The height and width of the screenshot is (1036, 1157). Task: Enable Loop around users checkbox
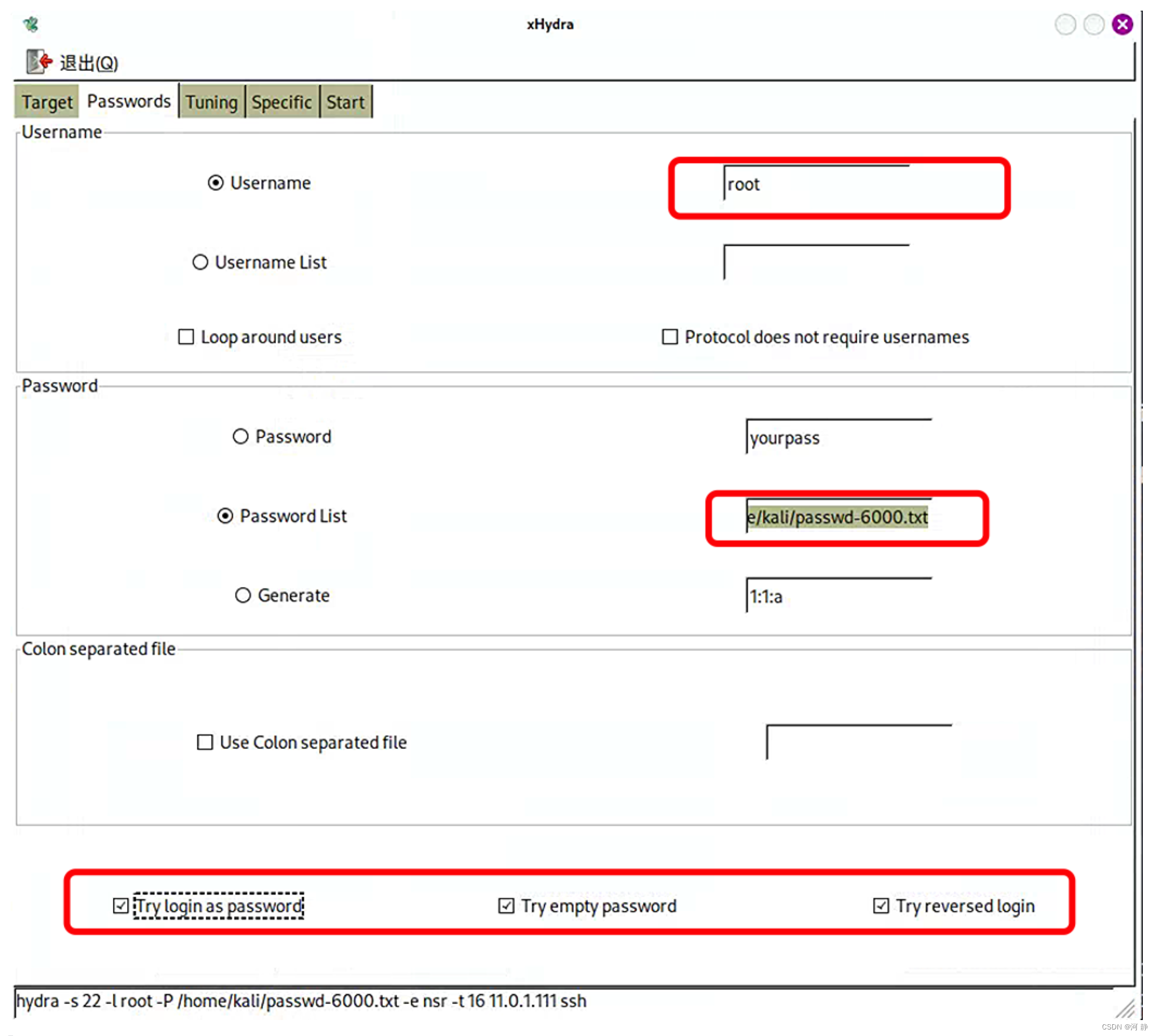(186, 337)
